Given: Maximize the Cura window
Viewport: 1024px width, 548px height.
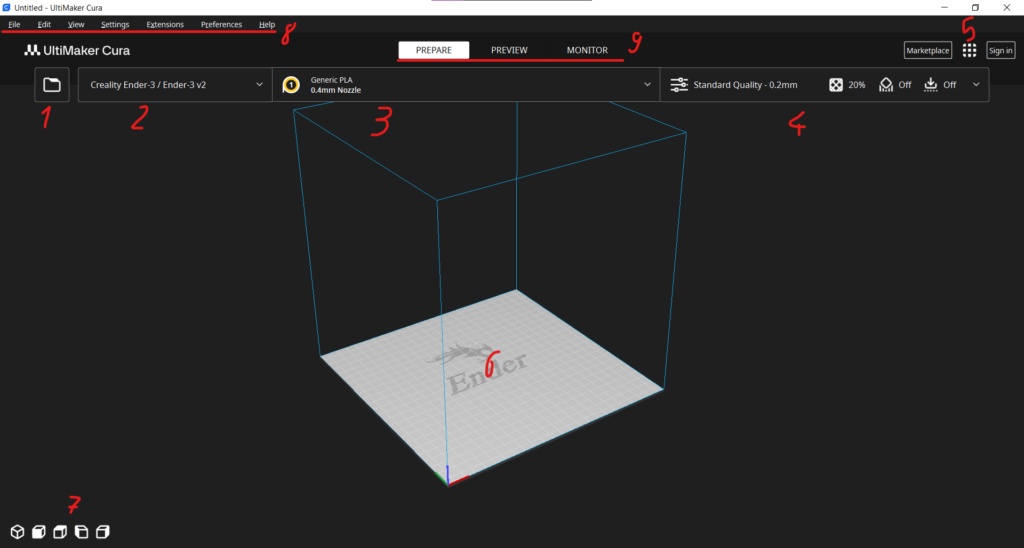Looking at the screenshot, I should pos(975,8).
